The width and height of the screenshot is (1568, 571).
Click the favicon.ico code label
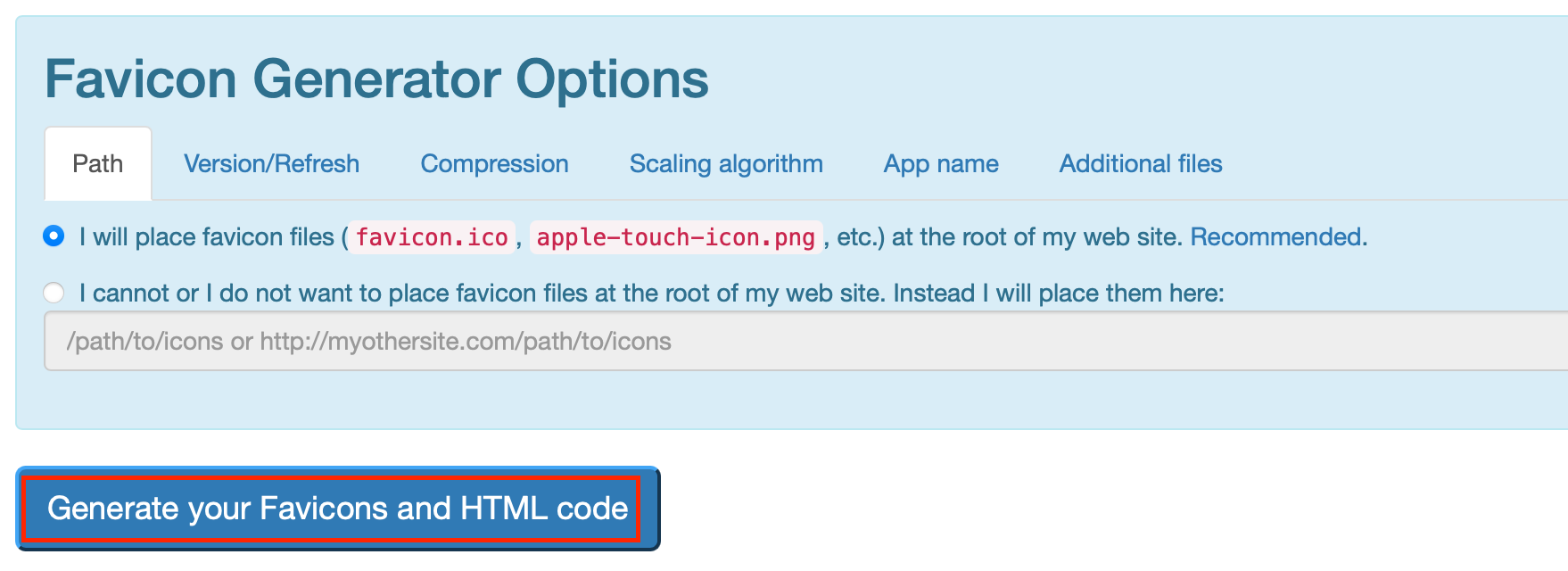[x=432, y=237]
